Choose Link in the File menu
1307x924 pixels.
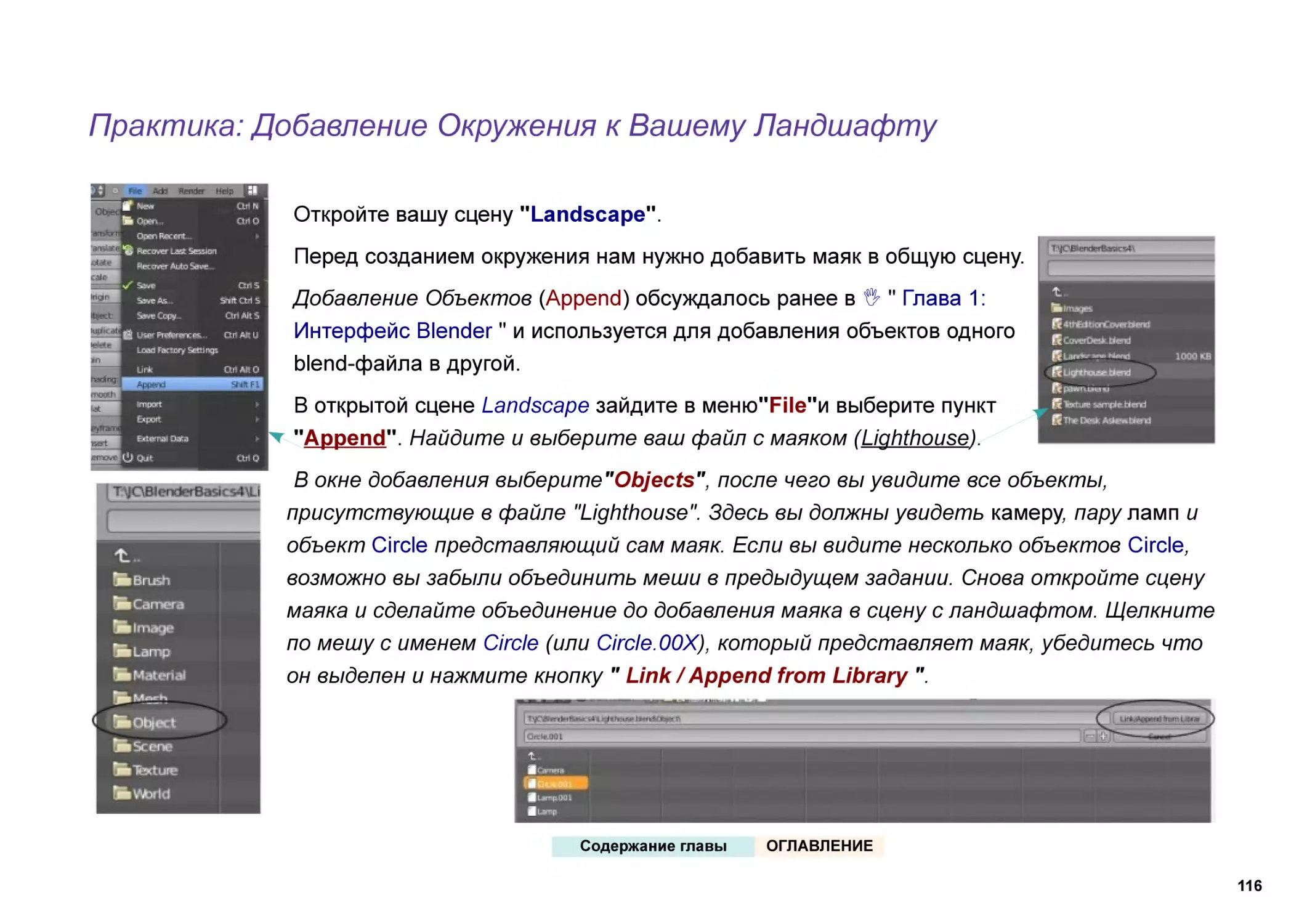[x=192, y=370]
